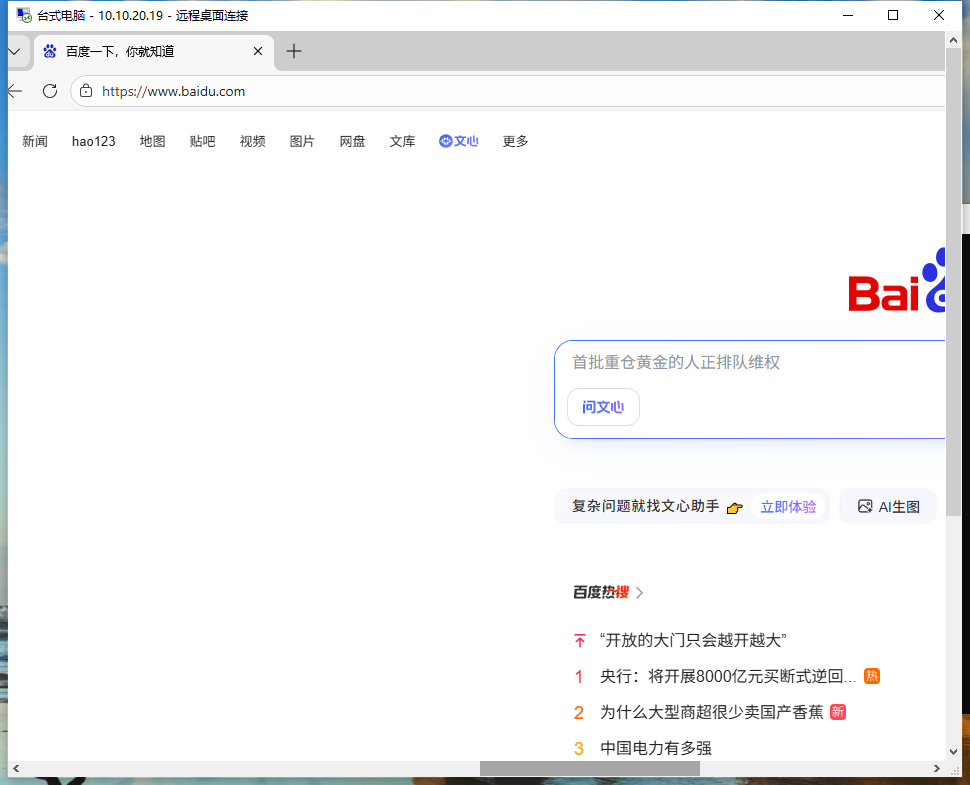Open the pinned 开放的大门只会越开越大 topic
This screenshot has height=785, width=970.
693,640
